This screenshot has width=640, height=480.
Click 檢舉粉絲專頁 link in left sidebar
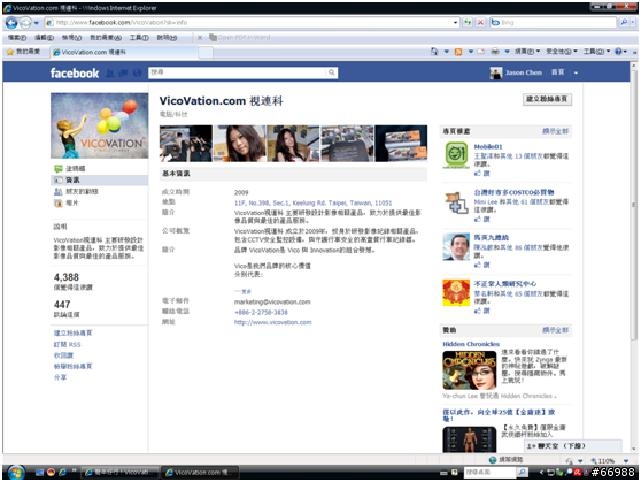pos(73,367)
